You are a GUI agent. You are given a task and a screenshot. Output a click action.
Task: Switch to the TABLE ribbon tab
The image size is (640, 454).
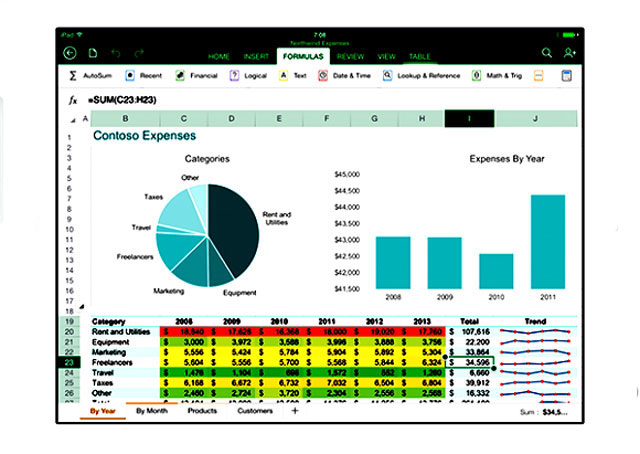pyautogui.click(x=420, y=56)
